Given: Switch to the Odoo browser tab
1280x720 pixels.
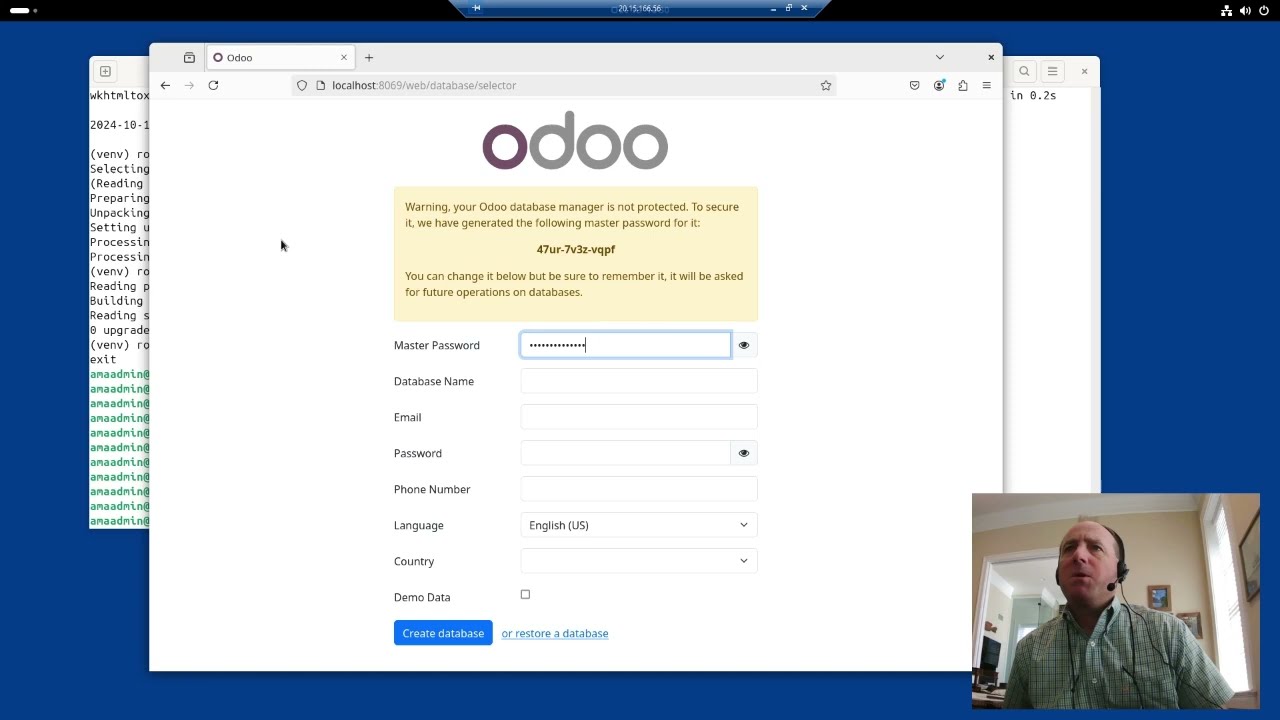Looking at the screenshot, I should tap(279, 57).
